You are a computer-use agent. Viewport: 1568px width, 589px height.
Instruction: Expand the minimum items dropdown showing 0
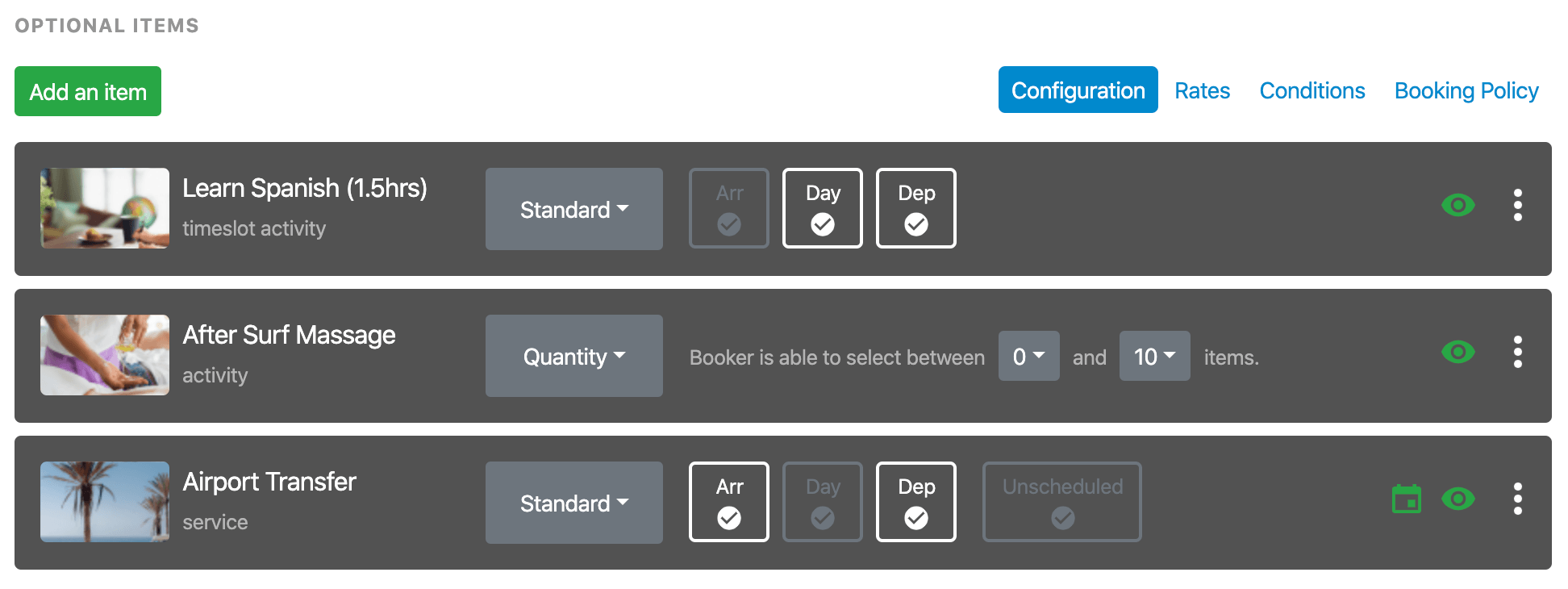[1029, 356]
